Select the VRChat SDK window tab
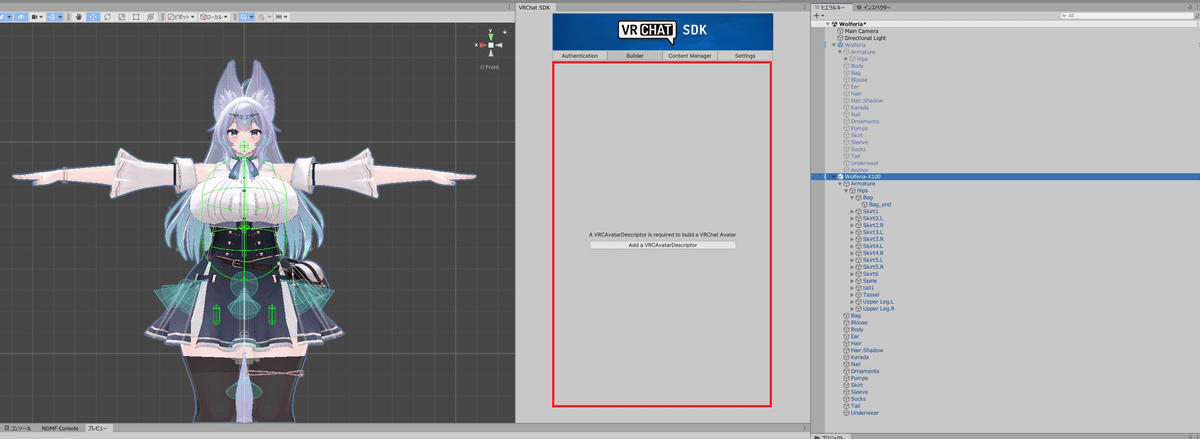The height and width of the screenshot is (439, 1200). pos(533,7)
